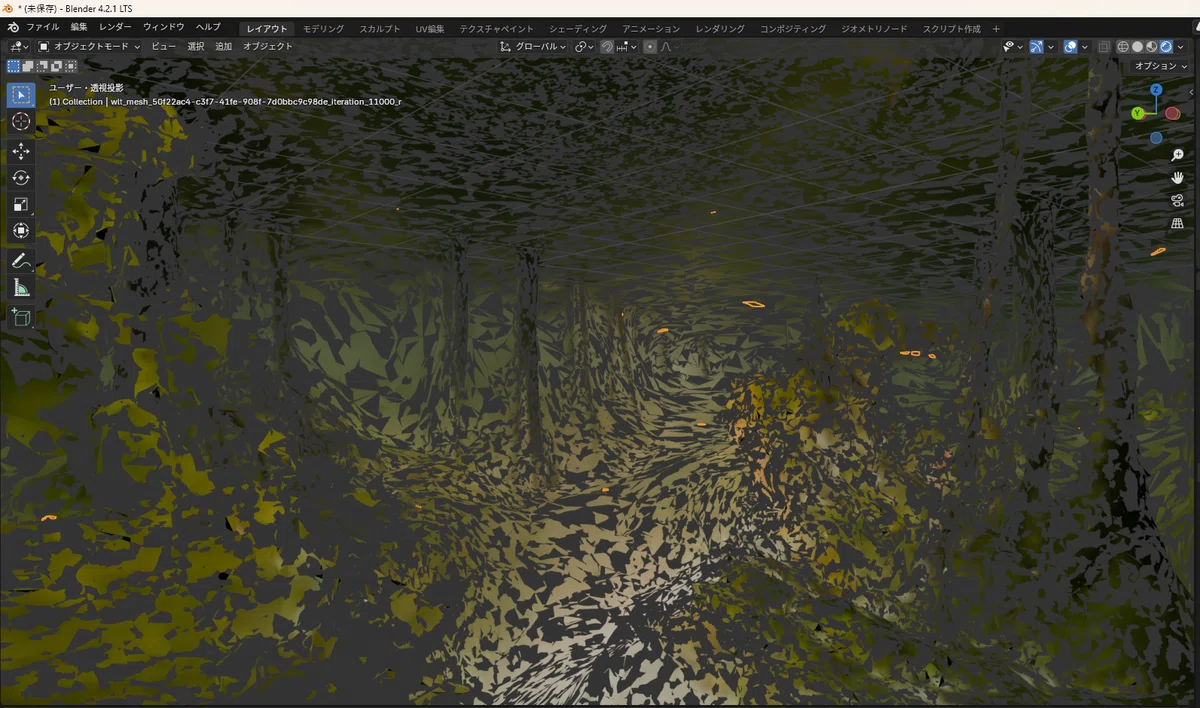Switch to the UV編集 workspace tab

pyautogui.click(x=430, y=29)
